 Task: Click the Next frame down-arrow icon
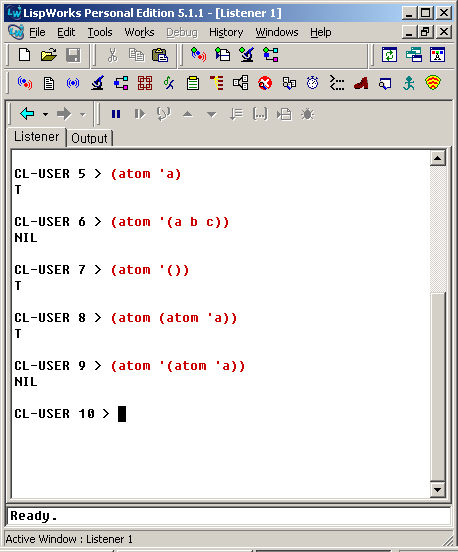(x=212, y=115)
